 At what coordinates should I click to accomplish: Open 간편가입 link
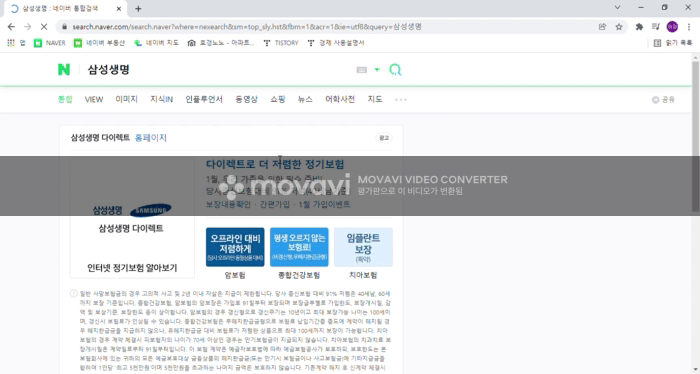[x=275, y=204]
